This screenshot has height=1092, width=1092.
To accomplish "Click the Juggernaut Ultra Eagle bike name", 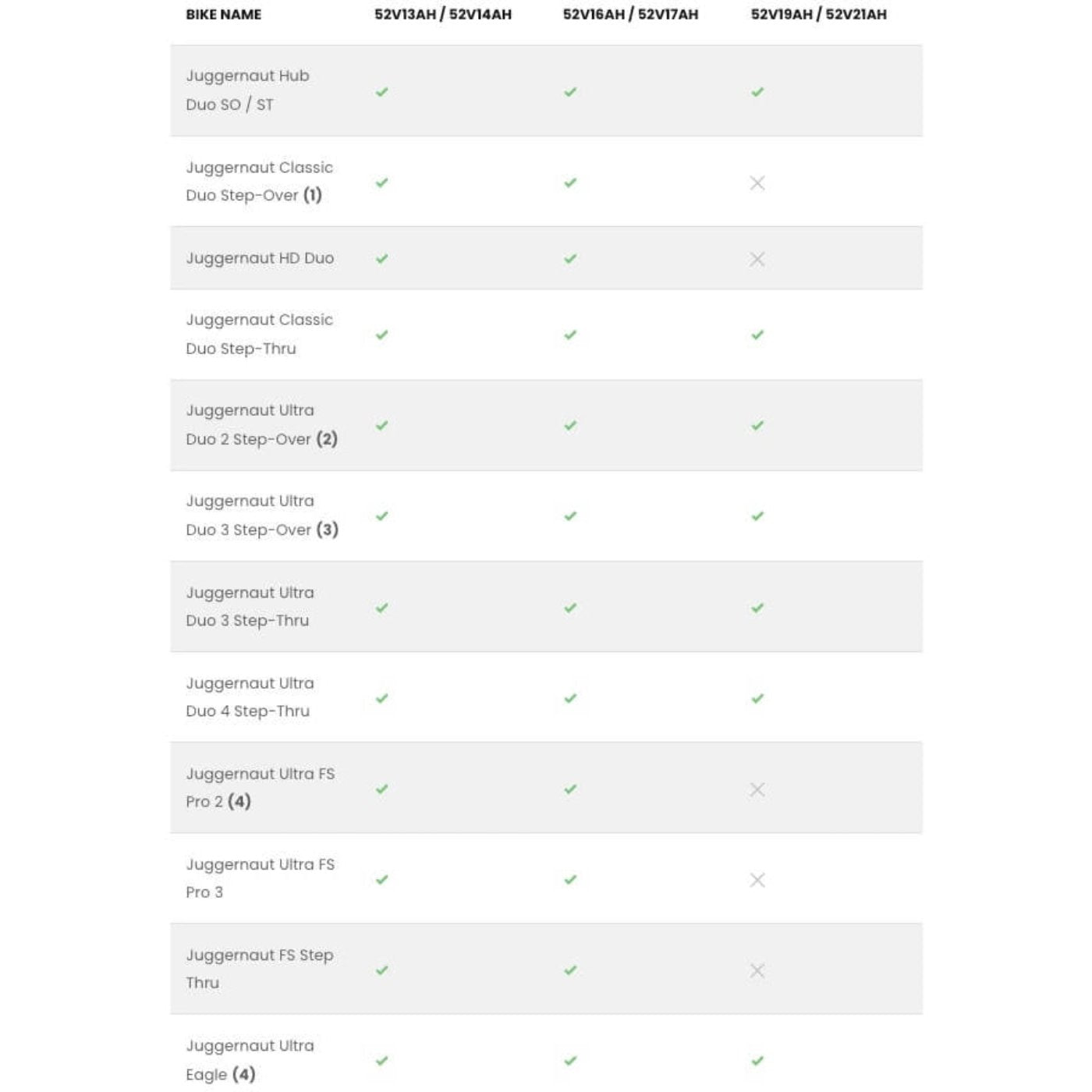I will 250,1059.
